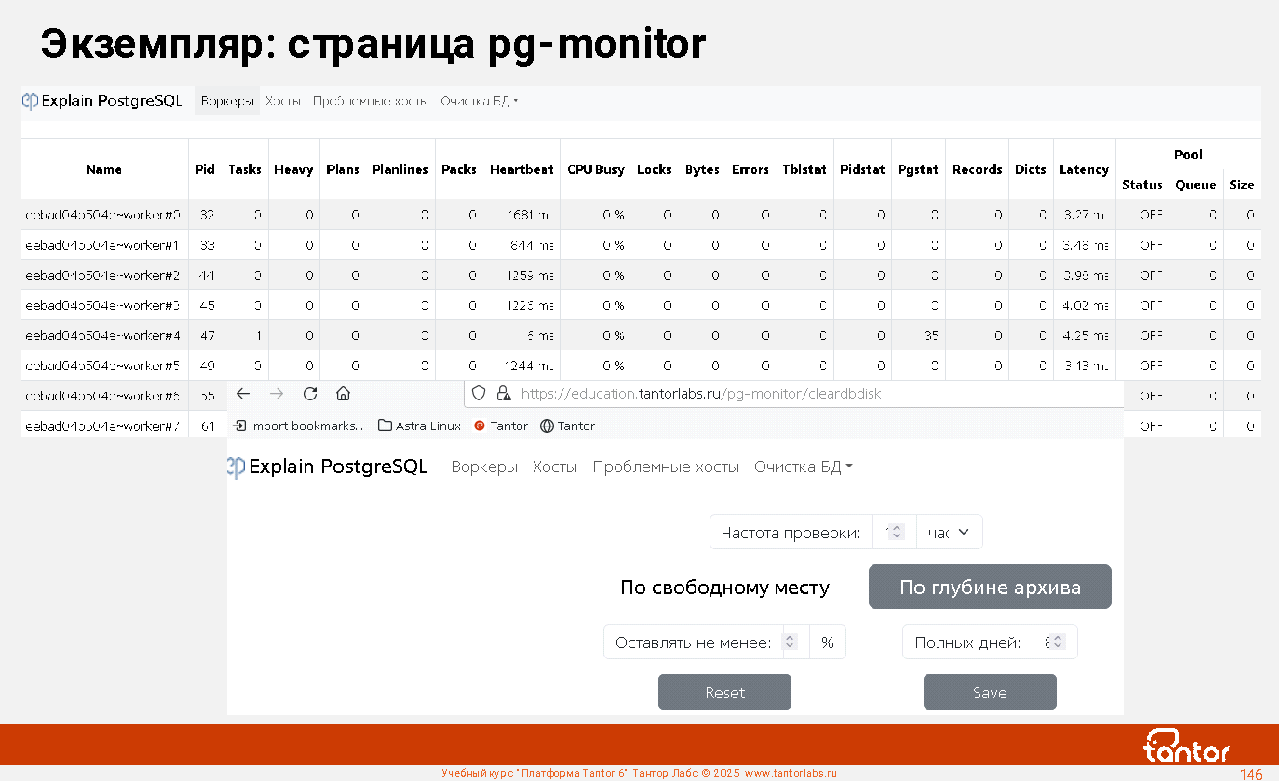Select the 'По свободному месту' mode

[x=725, y=587]
